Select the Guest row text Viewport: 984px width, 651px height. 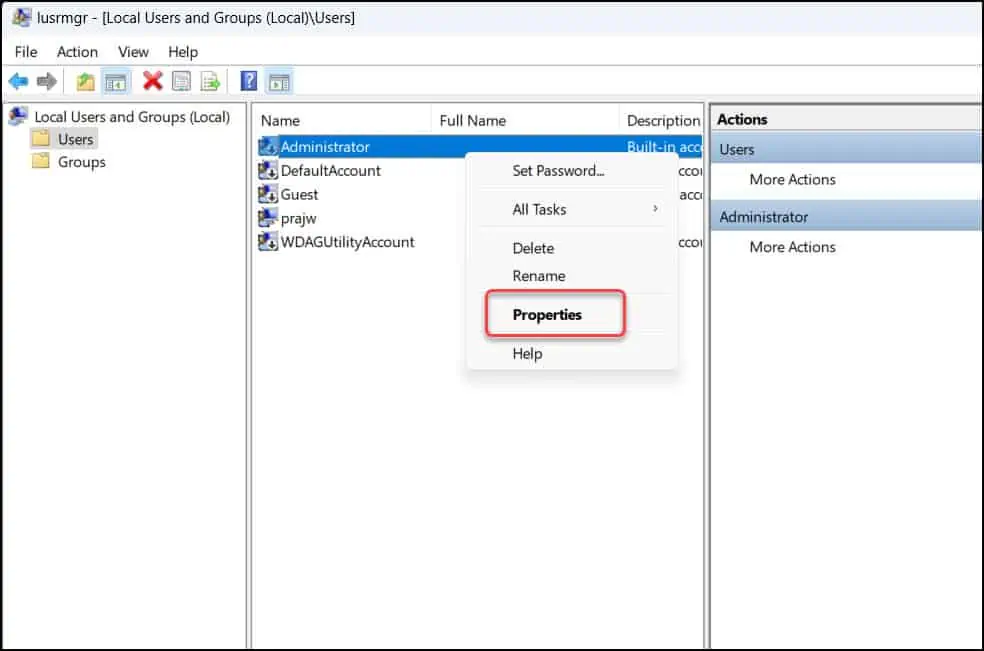click(x=299, y=195)
